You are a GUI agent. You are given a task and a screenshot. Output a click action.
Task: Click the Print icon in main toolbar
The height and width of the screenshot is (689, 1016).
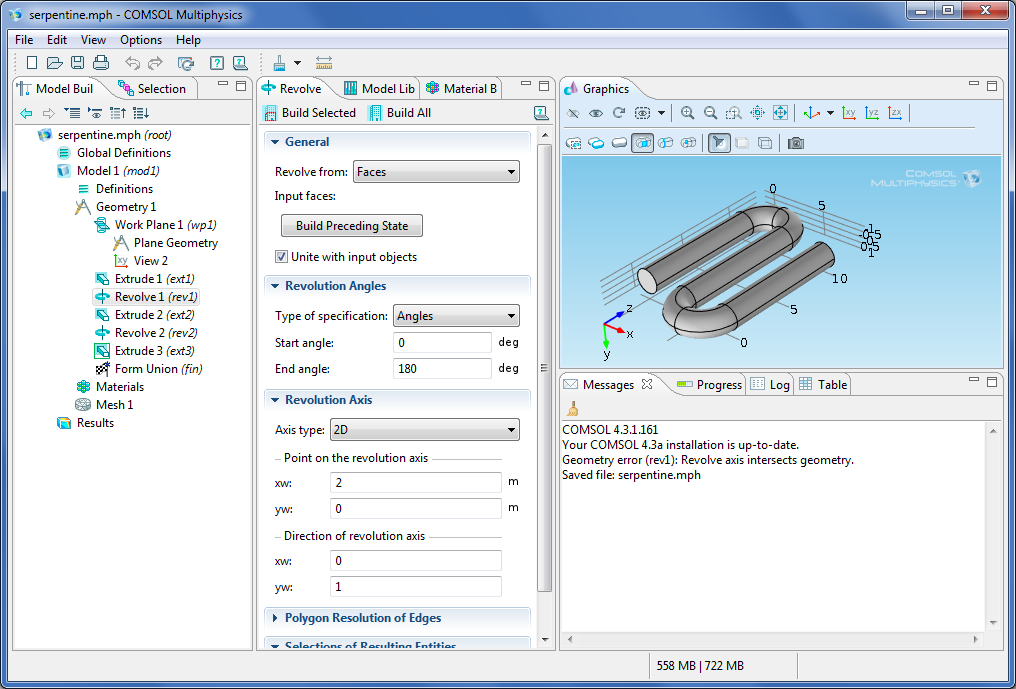[100, 63]
